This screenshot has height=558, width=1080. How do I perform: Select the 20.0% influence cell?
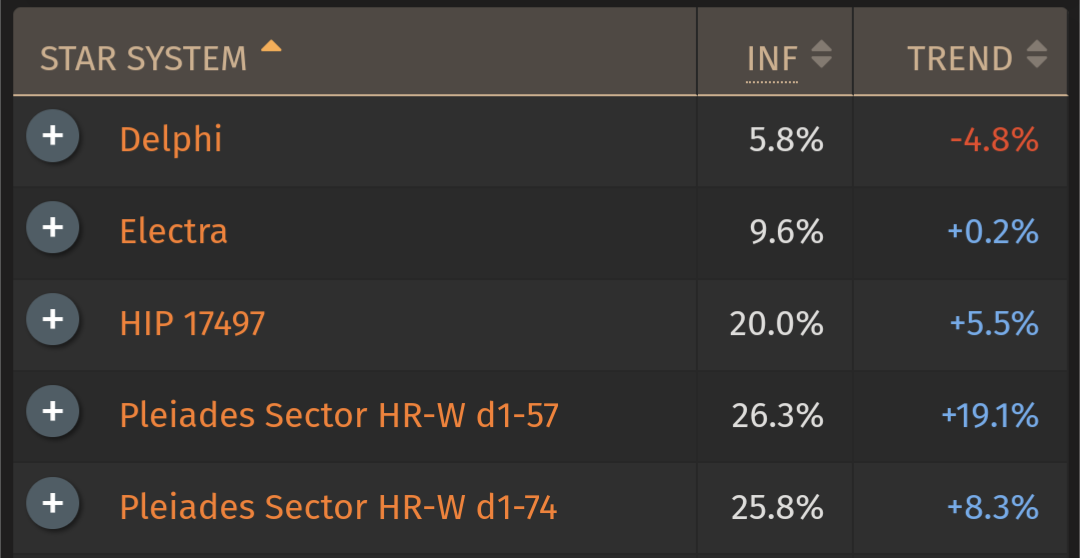775,324
